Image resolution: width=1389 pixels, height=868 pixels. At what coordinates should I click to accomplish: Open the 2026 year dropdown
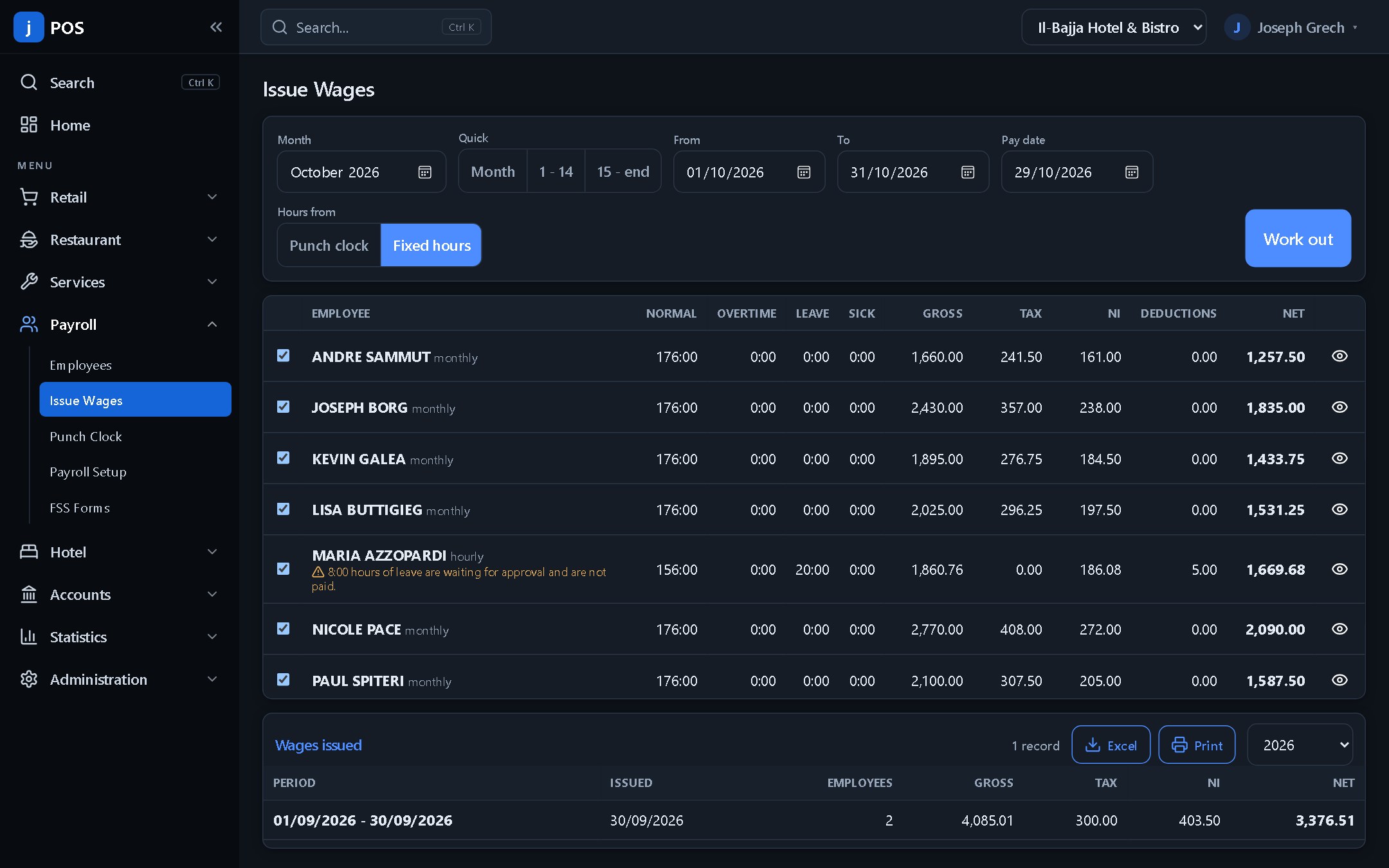[1300, 745]
